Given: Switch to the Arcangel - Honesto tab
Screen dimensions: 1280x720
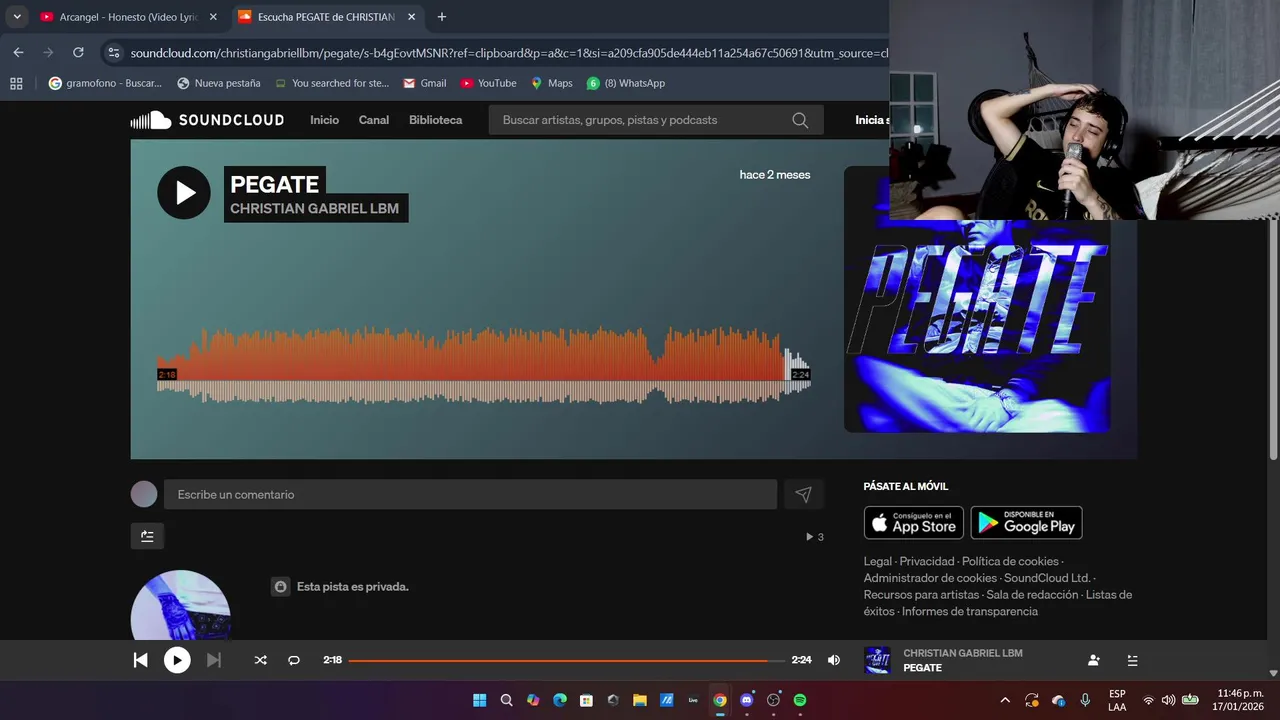Looking at the screenshot, I should point(128,17).
